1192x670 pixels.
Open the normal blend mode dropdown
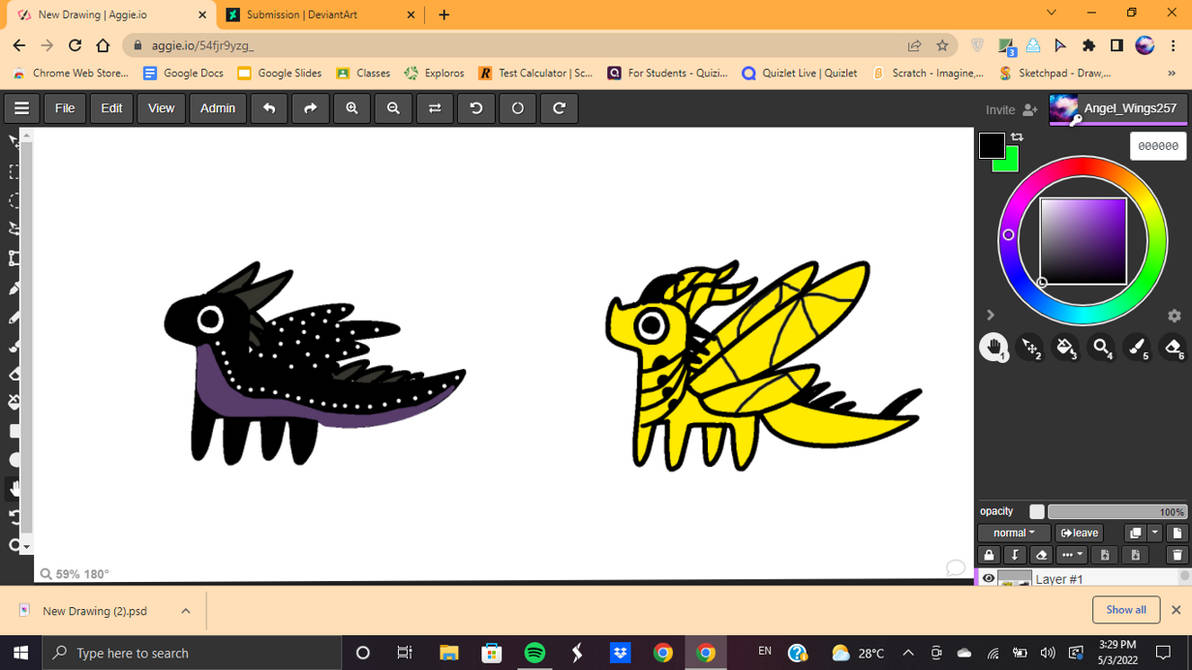coord(1013,532)
